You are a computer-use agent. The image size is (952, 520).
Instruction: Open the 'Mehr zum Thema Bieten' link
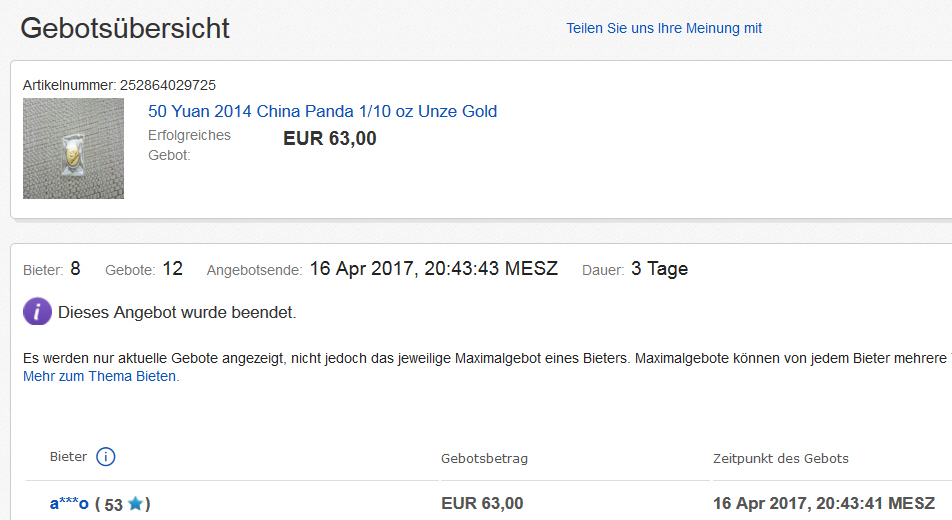point(101,376)
